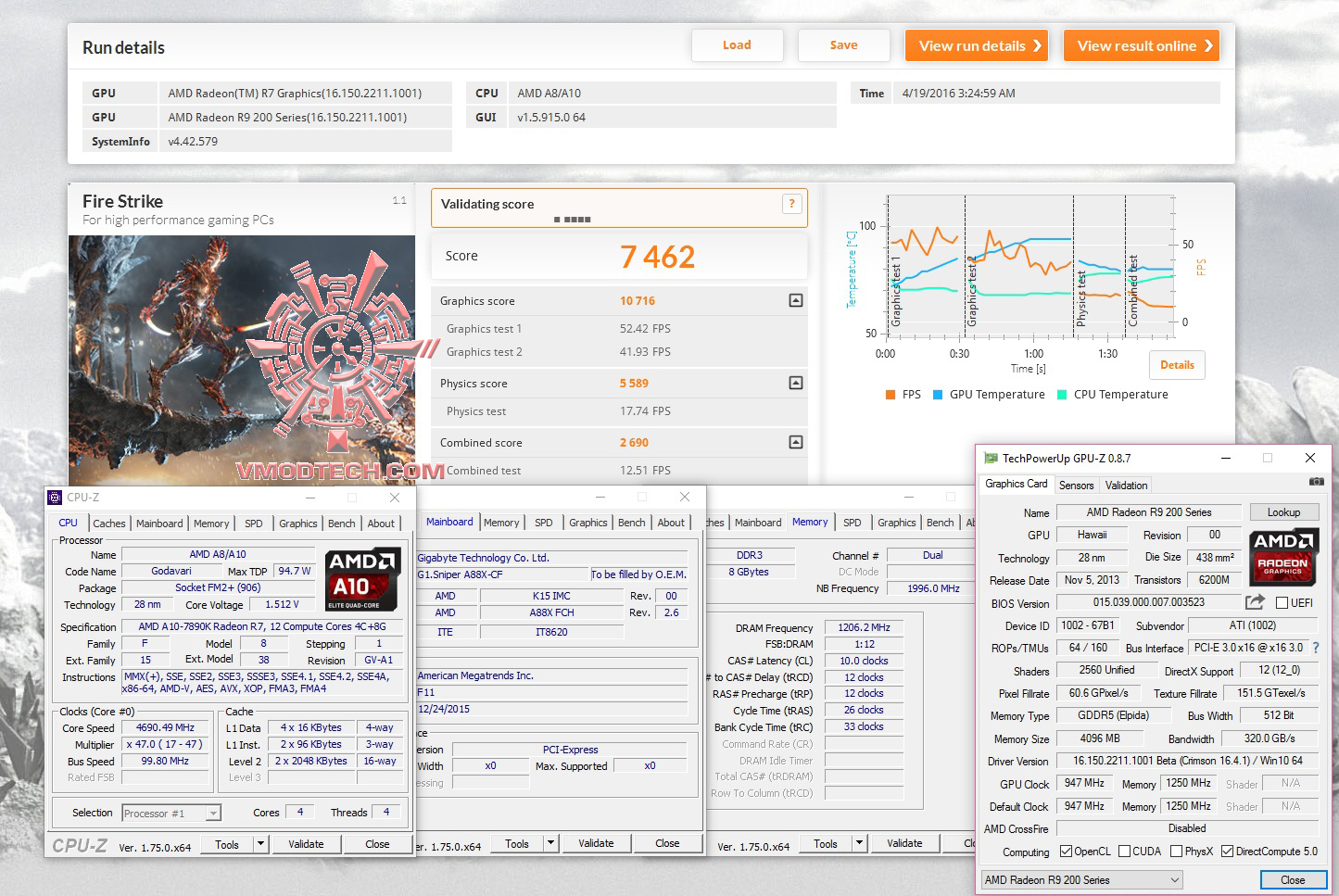Enable the PhysX checkbox
The height and width of the screenshot is (896, 1339).
tap(1176, 852)
